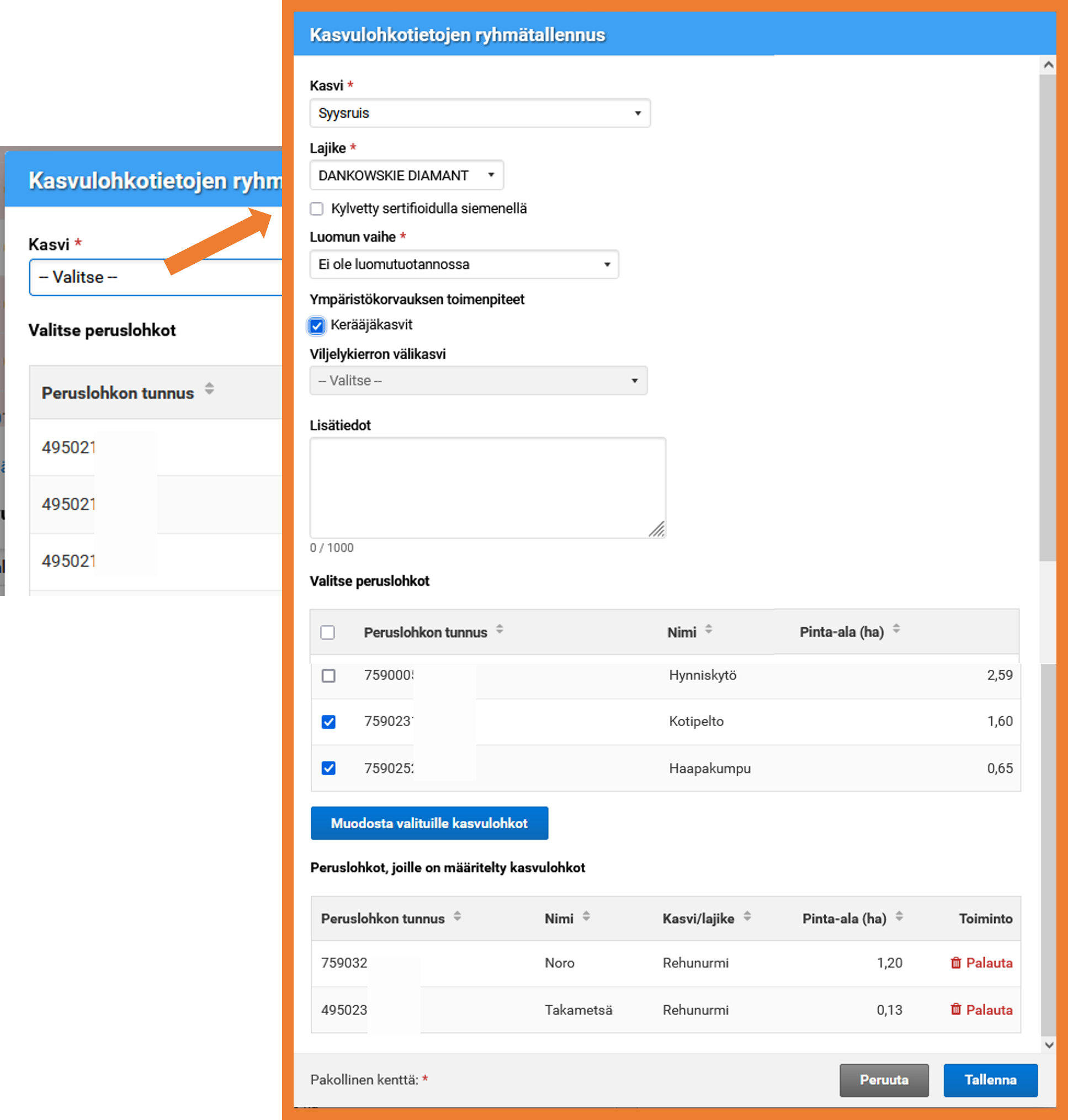Screen dimensions: 1068x1120
Task: Sort assigned parcels table by Nimi
Action: click(x=586, y=916)
